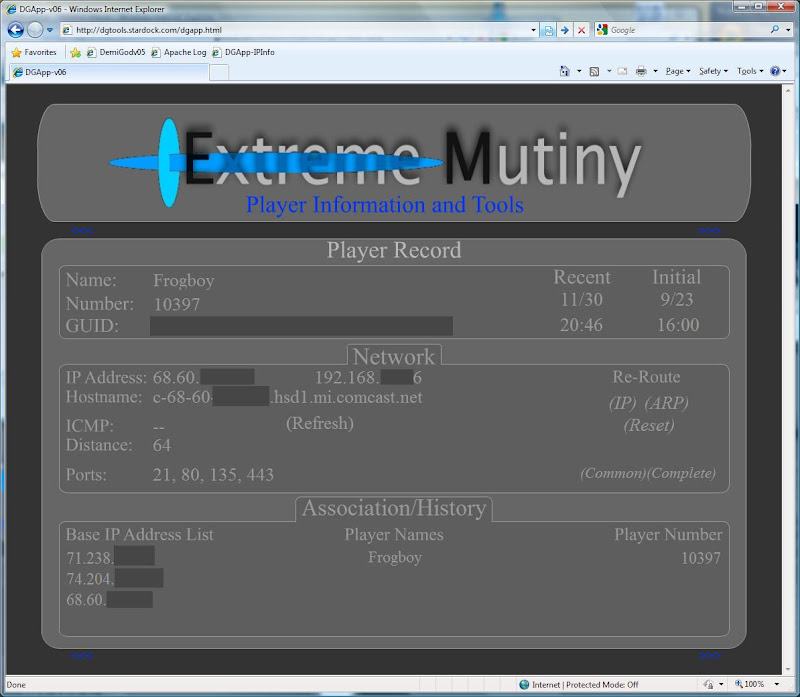The image size is (800, 697).
Task: Click Frogboy under Player Names
Action: click(395, 557)
